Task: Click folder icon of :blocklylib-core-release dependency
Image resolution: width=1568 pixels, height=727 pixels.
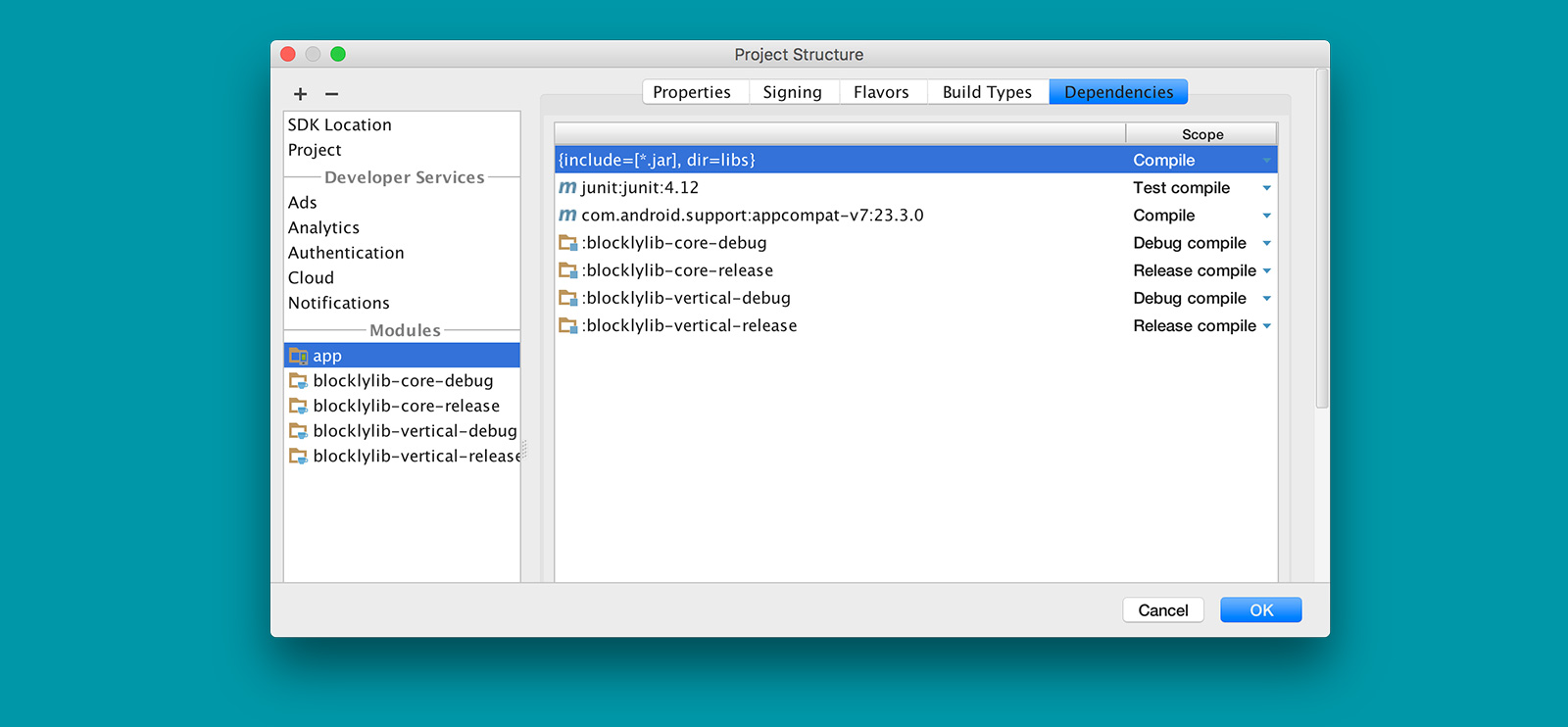Action: click(x=567, y=270)
